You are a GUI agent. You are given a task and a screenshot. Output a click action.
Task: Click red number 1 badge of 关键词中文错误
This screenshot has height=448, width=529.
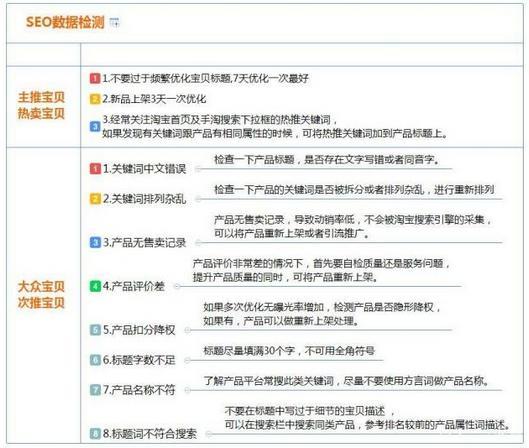point(95,168)
